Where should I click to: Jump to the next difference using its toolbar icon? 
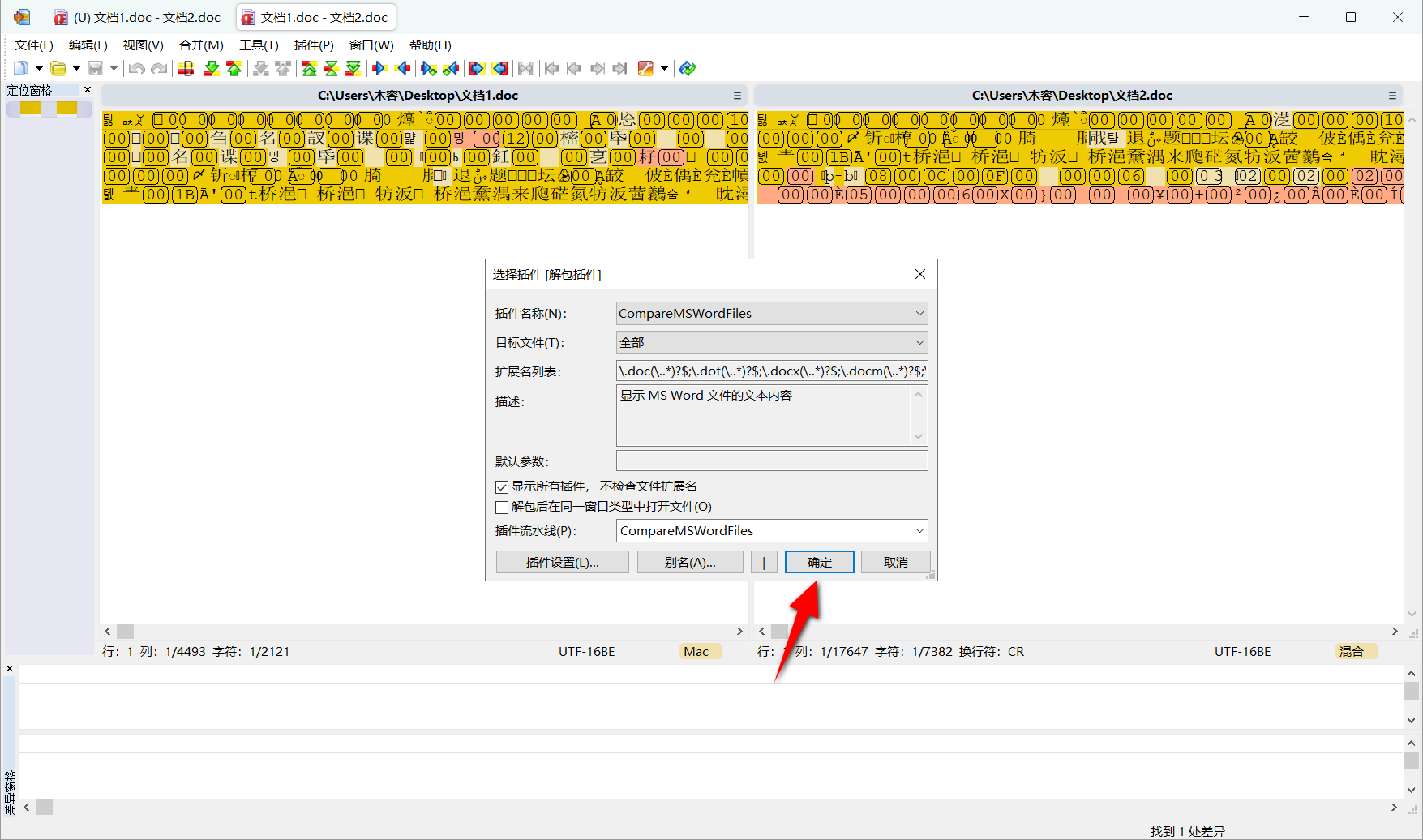212,68
